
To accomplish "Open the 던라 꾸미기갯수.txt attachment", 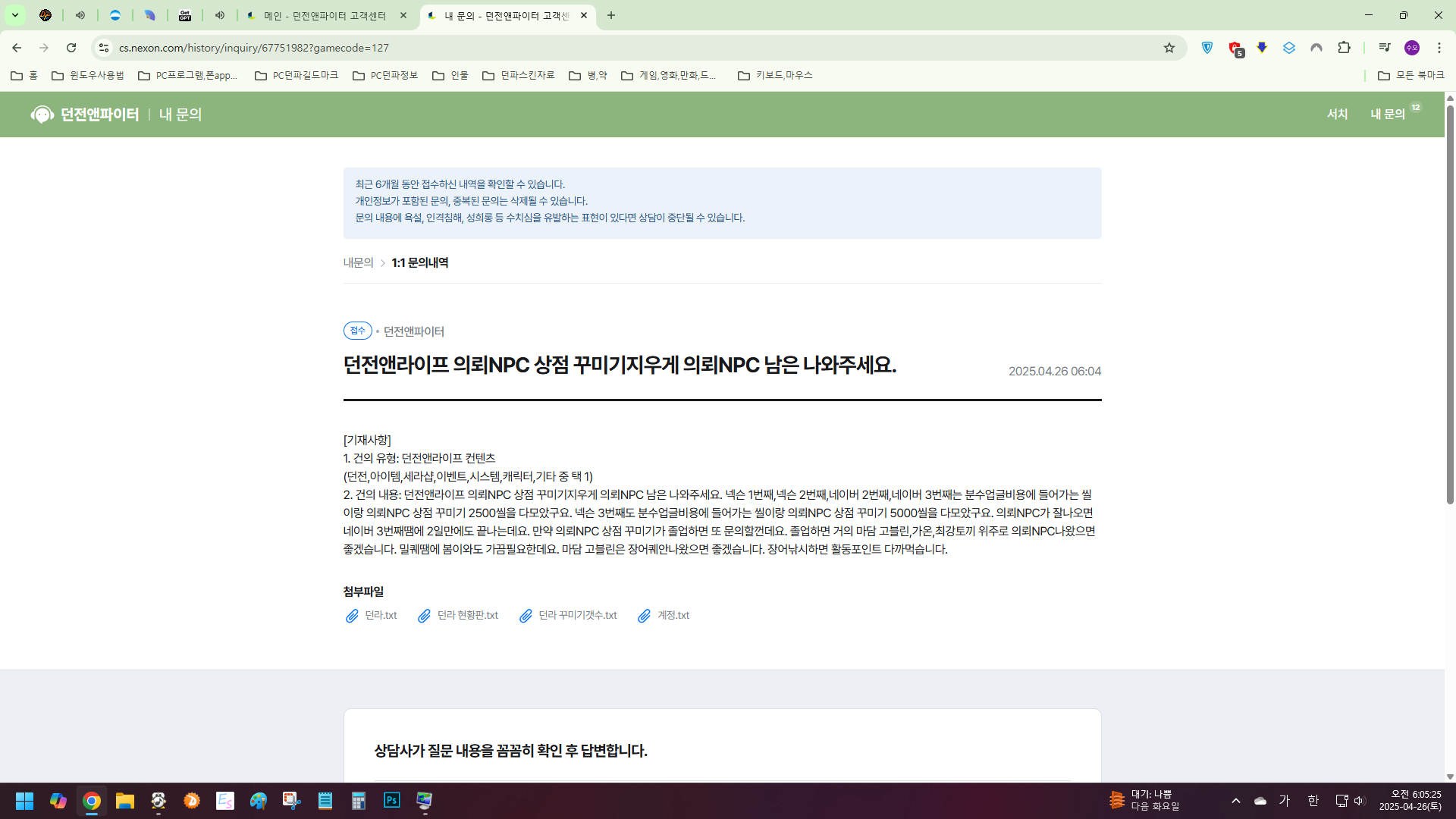I will [577, 615].
